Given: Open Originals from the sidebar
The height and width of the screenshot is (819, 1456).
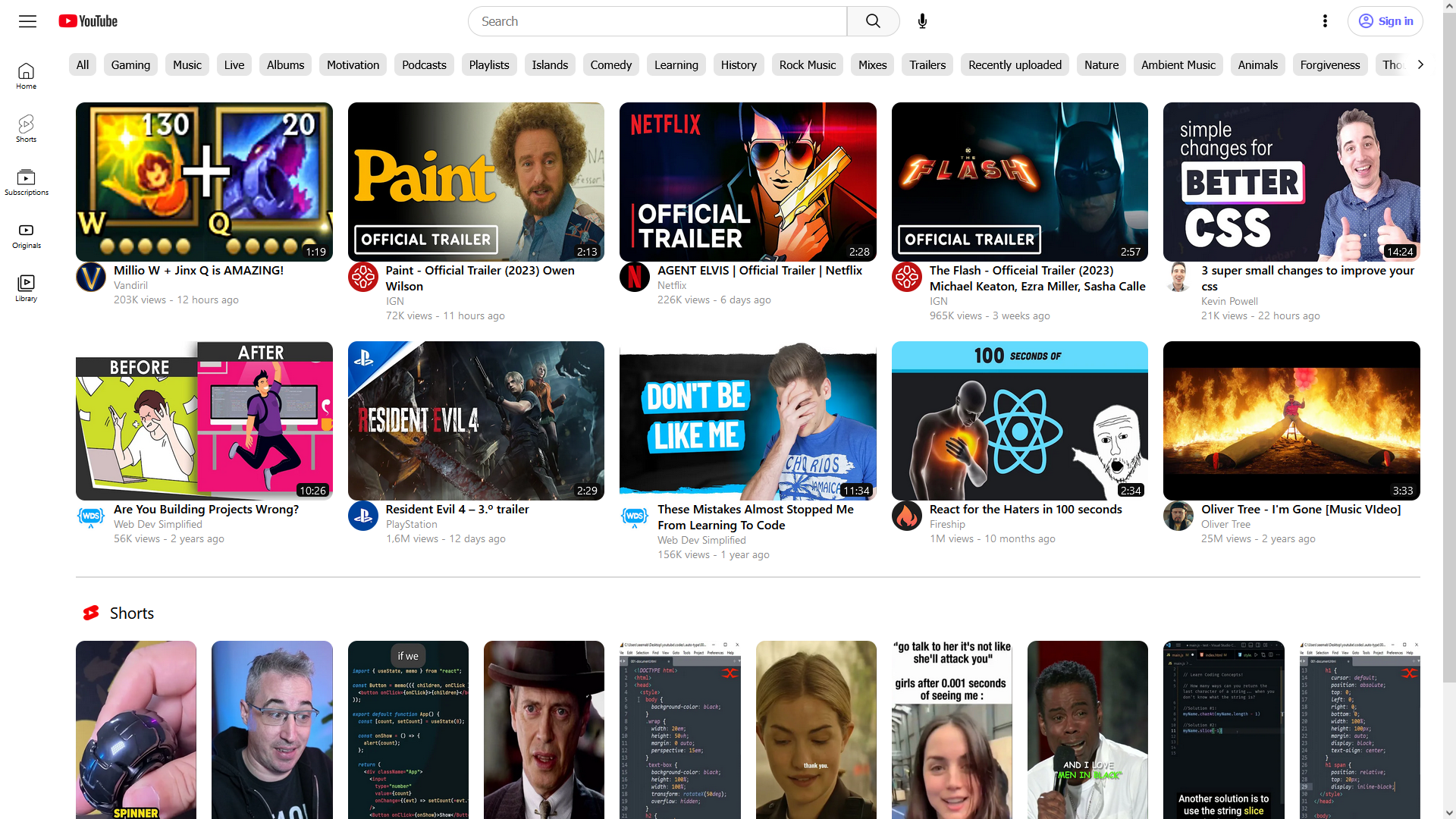Looking at the screenshot, I should coord(26,235).
